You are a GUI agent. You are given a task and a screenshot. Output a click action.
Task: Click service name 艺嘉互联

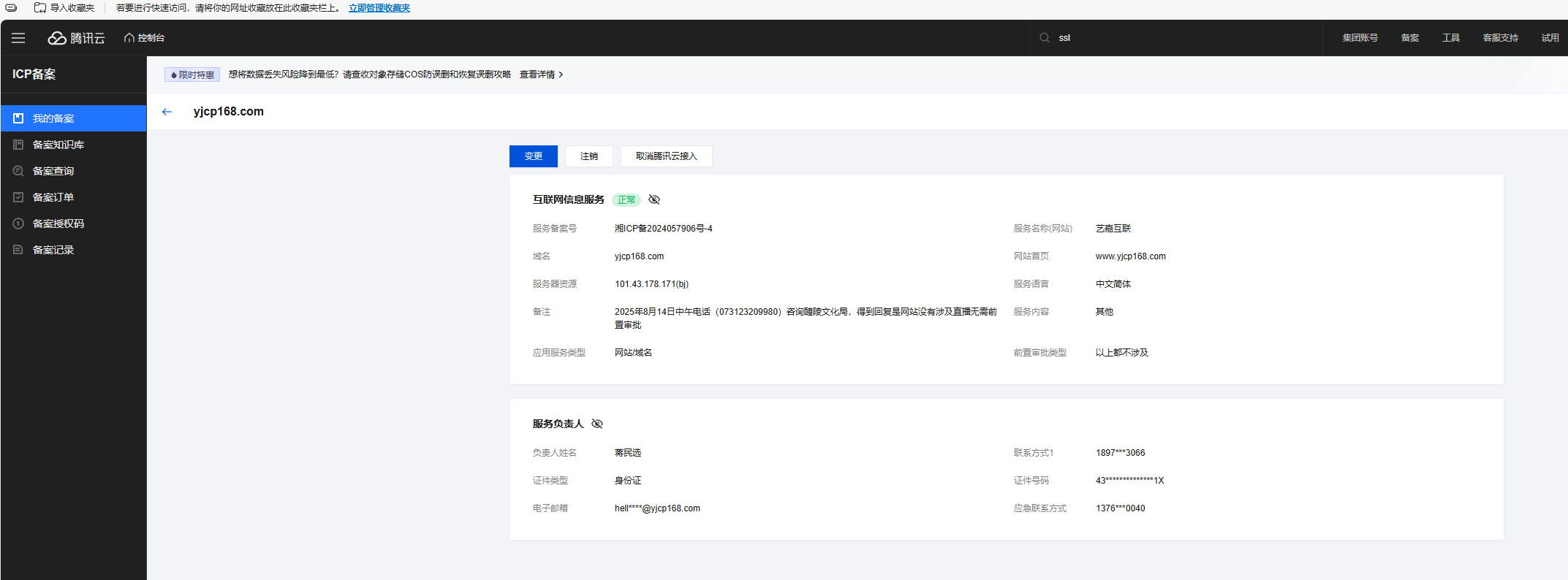coord(1113,229)
